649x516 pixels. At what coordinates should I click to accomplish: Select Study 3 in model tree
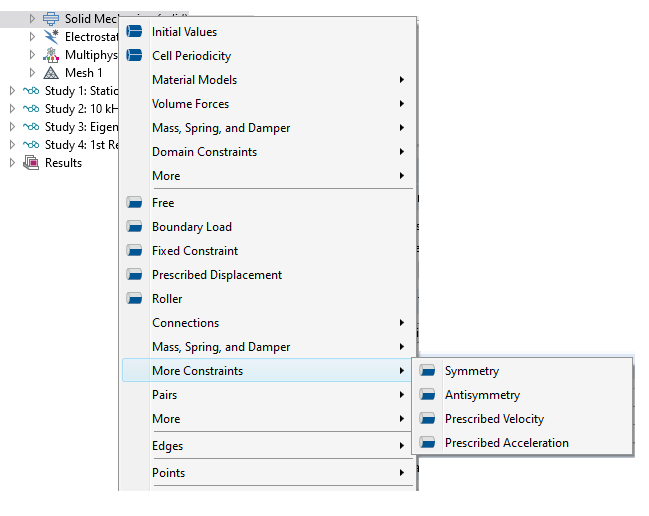click(80, 127)
